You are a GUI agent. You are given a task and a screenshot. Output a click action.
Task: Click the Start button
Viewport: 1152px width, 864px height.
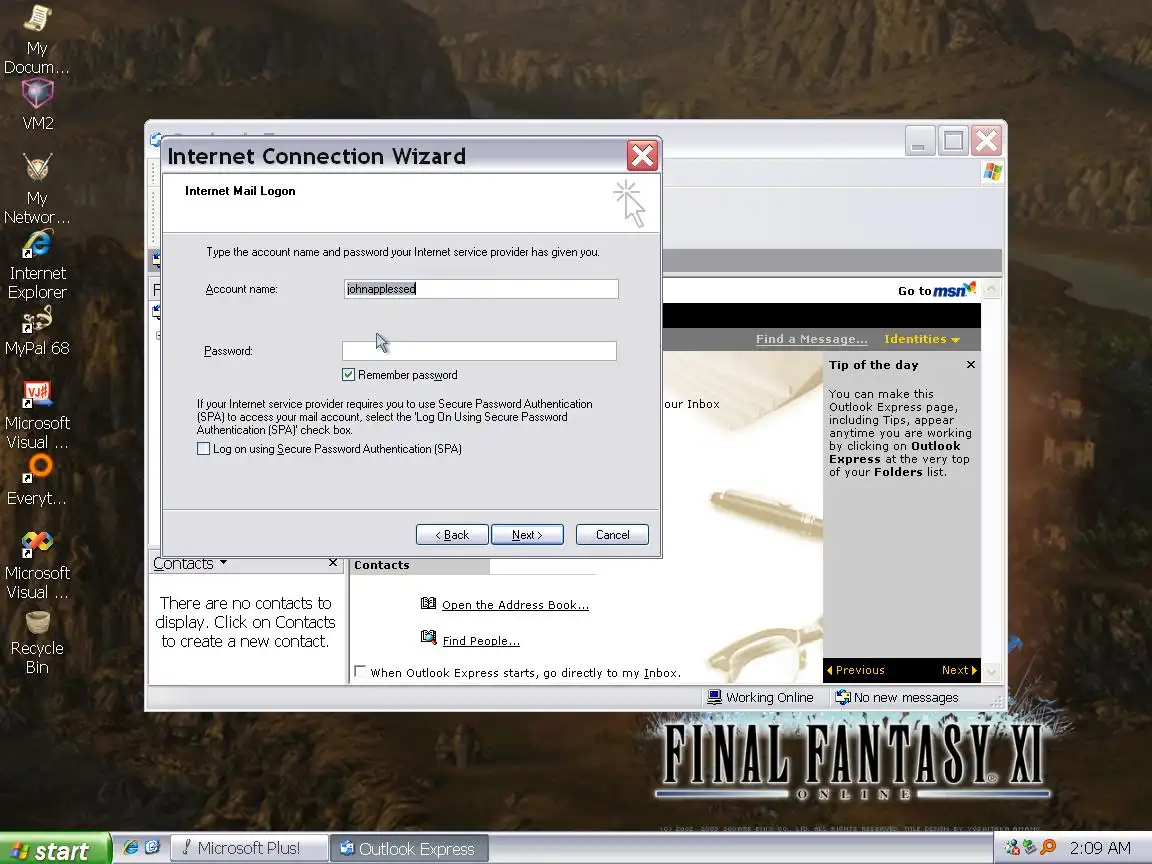point(55,849)
